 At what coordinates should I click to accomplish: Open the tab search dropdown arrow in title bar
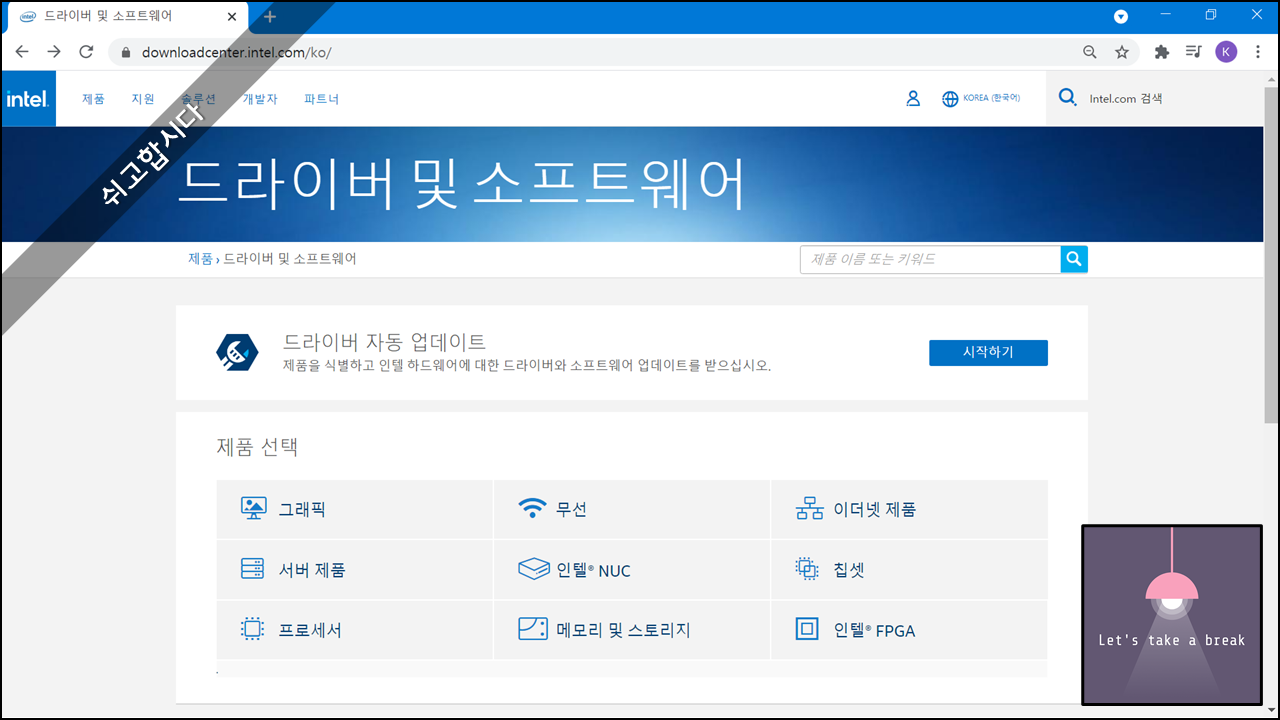1121,16
